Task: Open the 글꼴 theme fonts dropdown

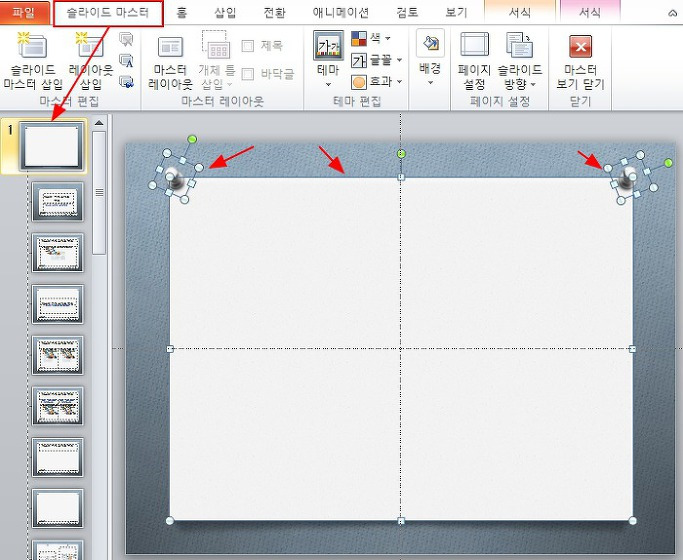Action: click(376, 60)
